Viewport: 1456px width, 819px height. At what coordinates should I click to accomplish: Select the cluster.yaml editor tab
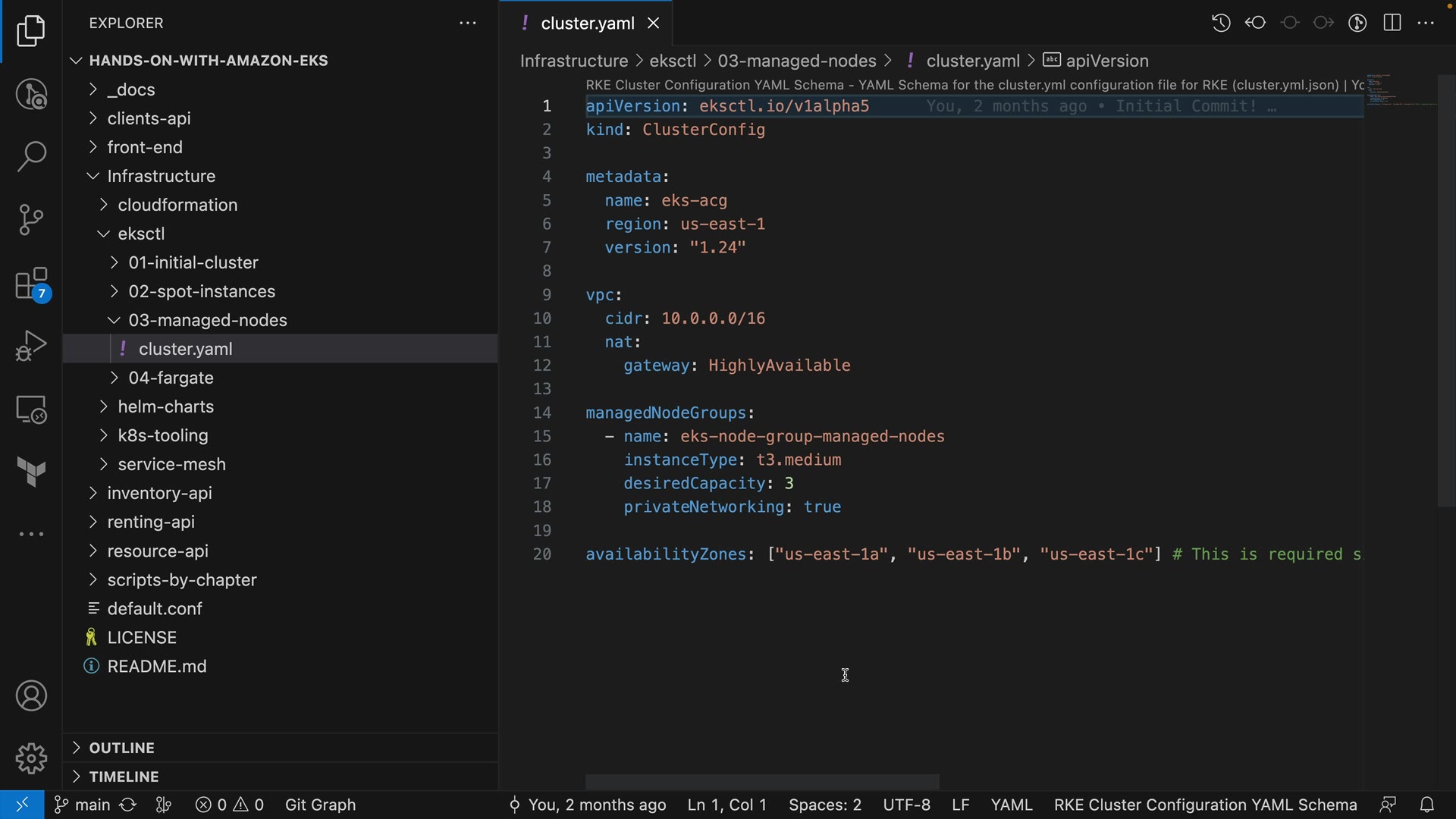coord(587,24)
